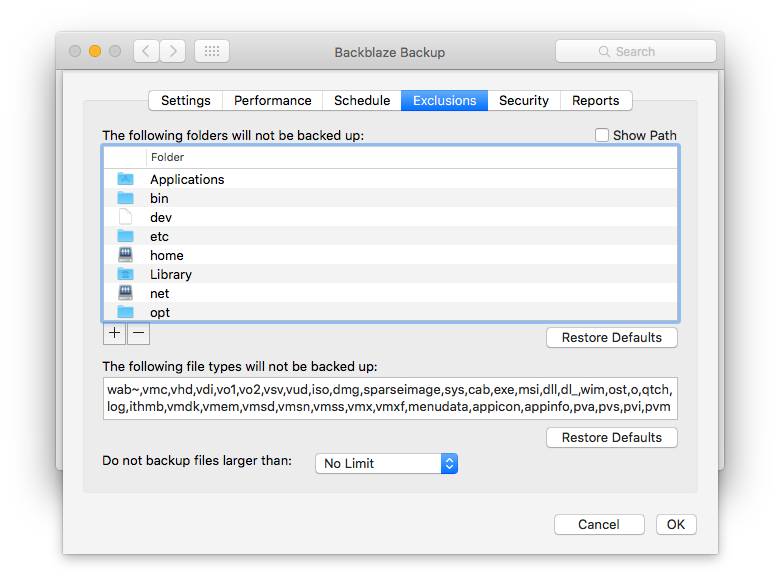780x575 pixels.
Task: Select the opt row text
Action: click(x=160, y=312)
